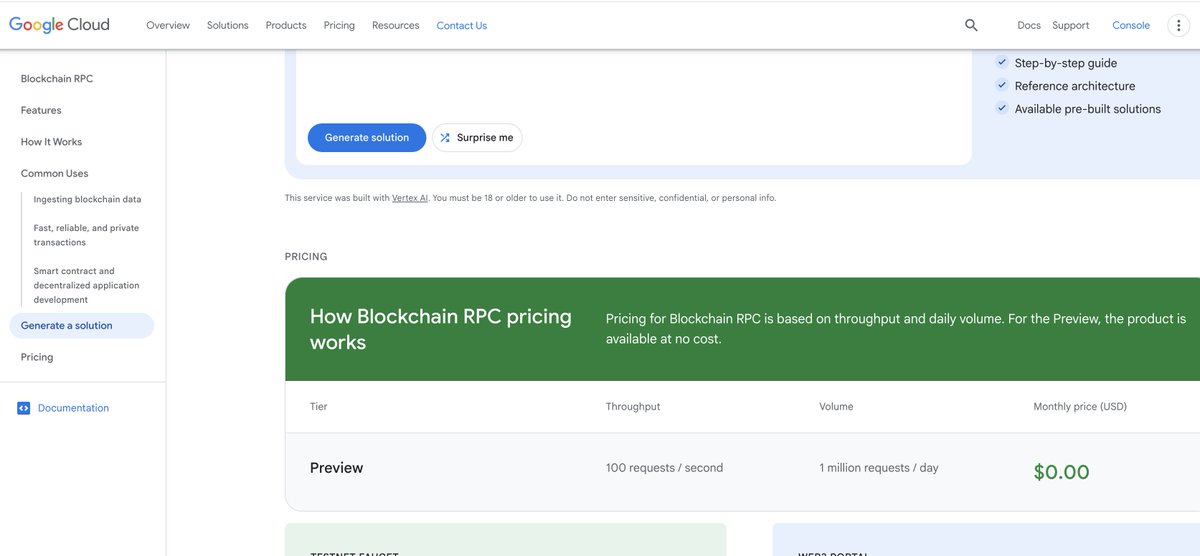Jump to Features in the sidebar
Image resolution: width=1200 pixels, height=556 pixels.
coord(41,110)
